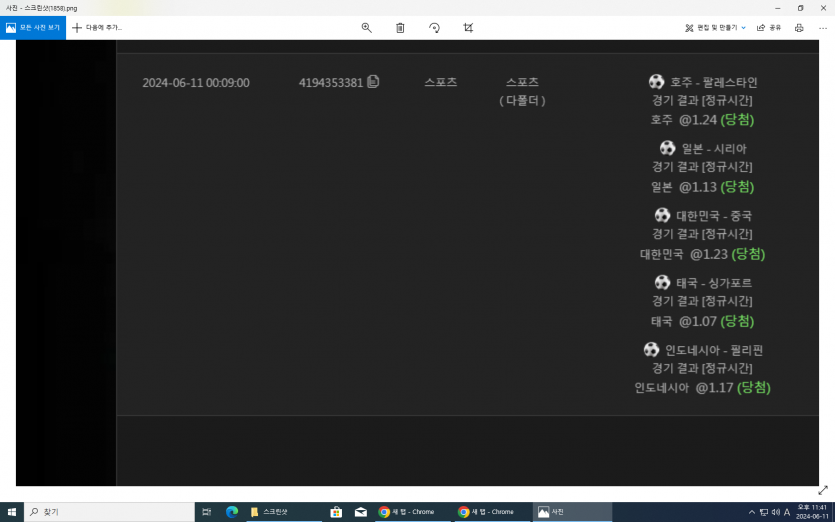This screenshot has height=522, width=835.
Task: Open the 편집 및 만들기 dropdown
Action: [715, 28]
